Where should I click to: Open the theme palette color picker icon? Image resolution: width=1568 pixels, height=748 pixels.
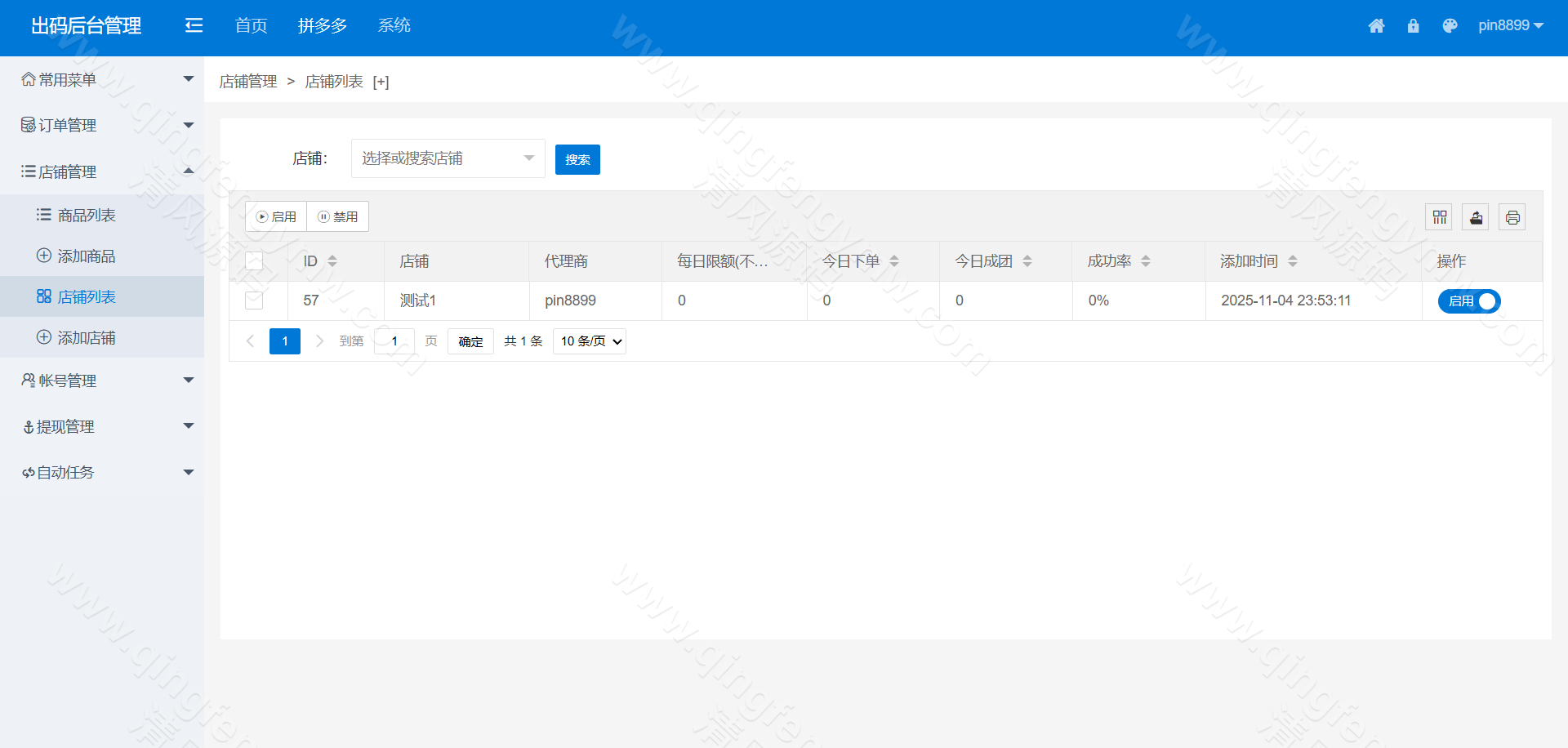[x=1450, y=25]
